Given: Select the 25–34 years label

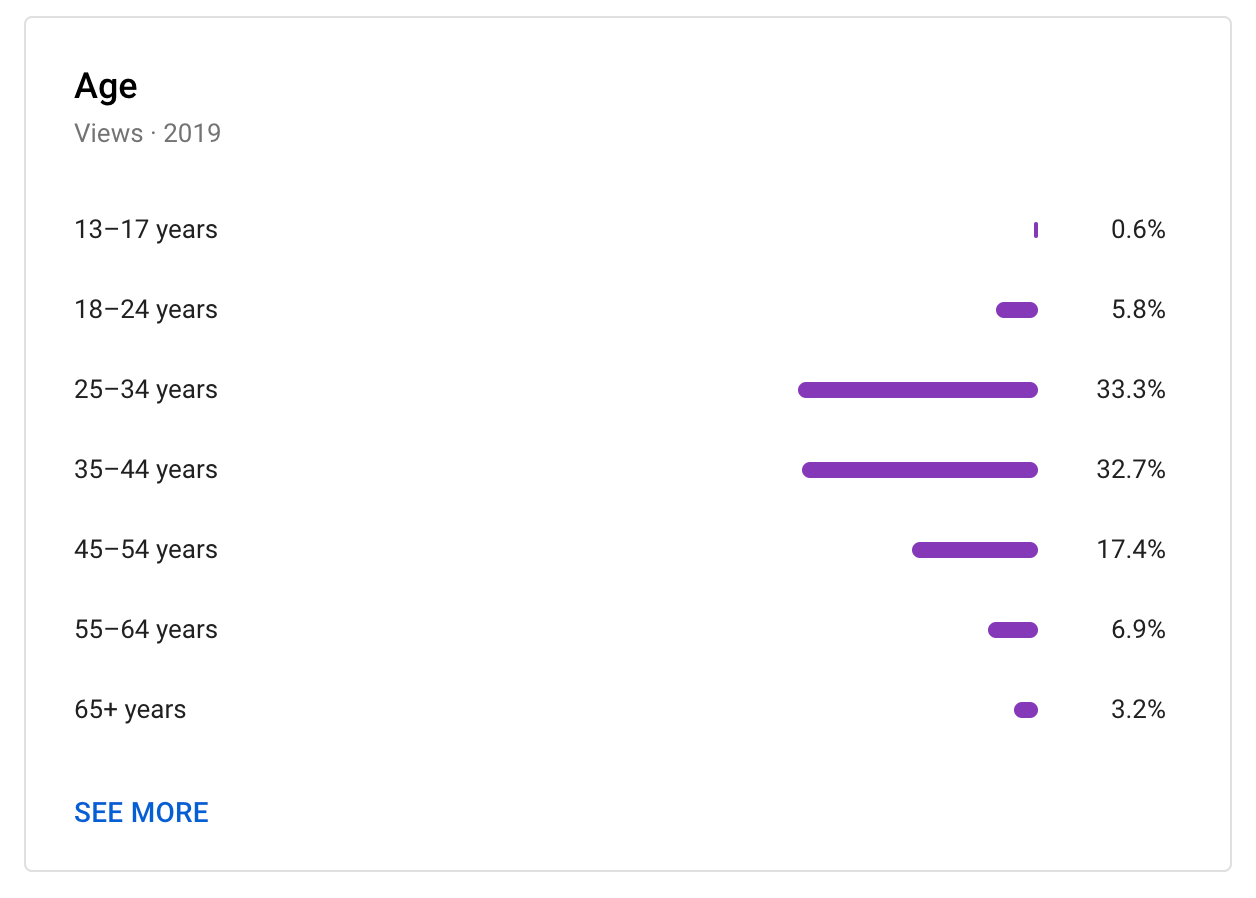Looking at the screenshot, I should tap(146, 390).
